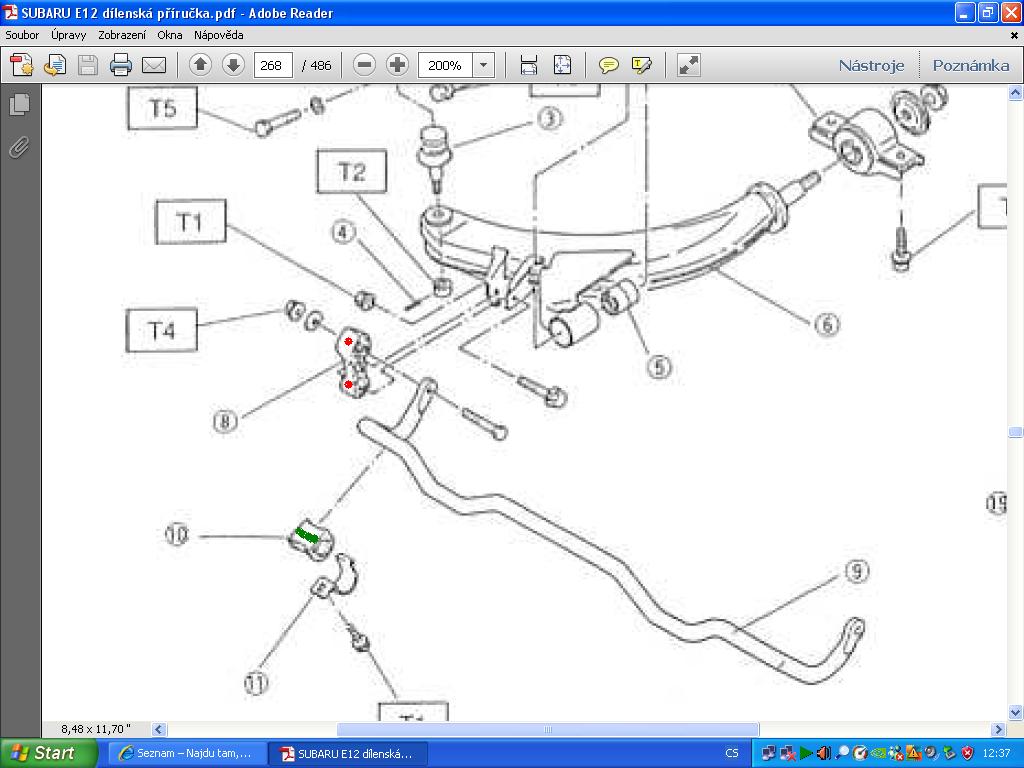
Task: Go to the previous page arrow
Action: point(200,65)
